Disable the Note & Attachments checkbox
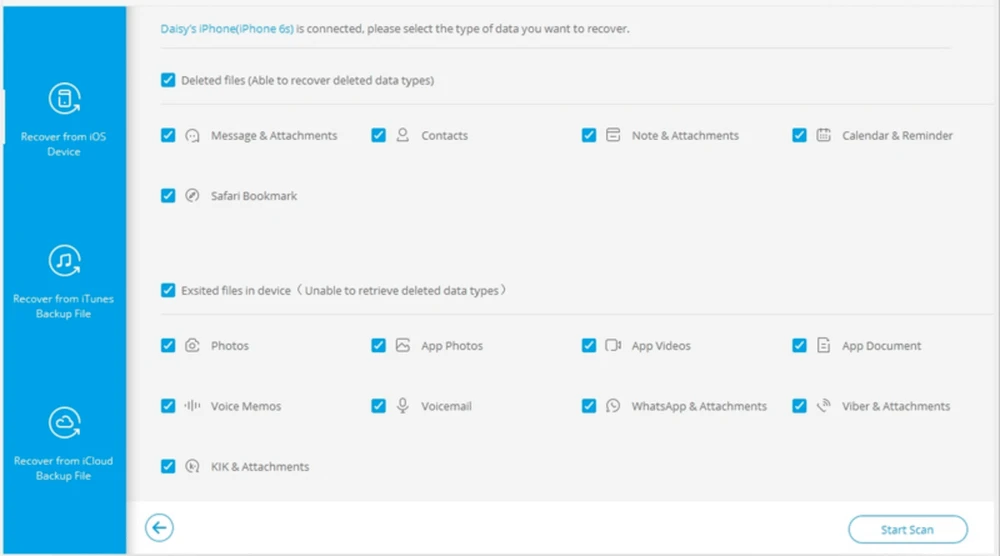Viewport: 1000px width, 556px height. [589, 135]
